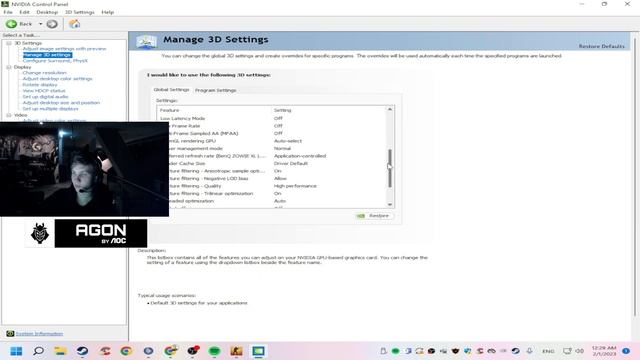640x360 pixels.
Task: Click the microphone system tray icon
Action: click(x=529, y=351)
